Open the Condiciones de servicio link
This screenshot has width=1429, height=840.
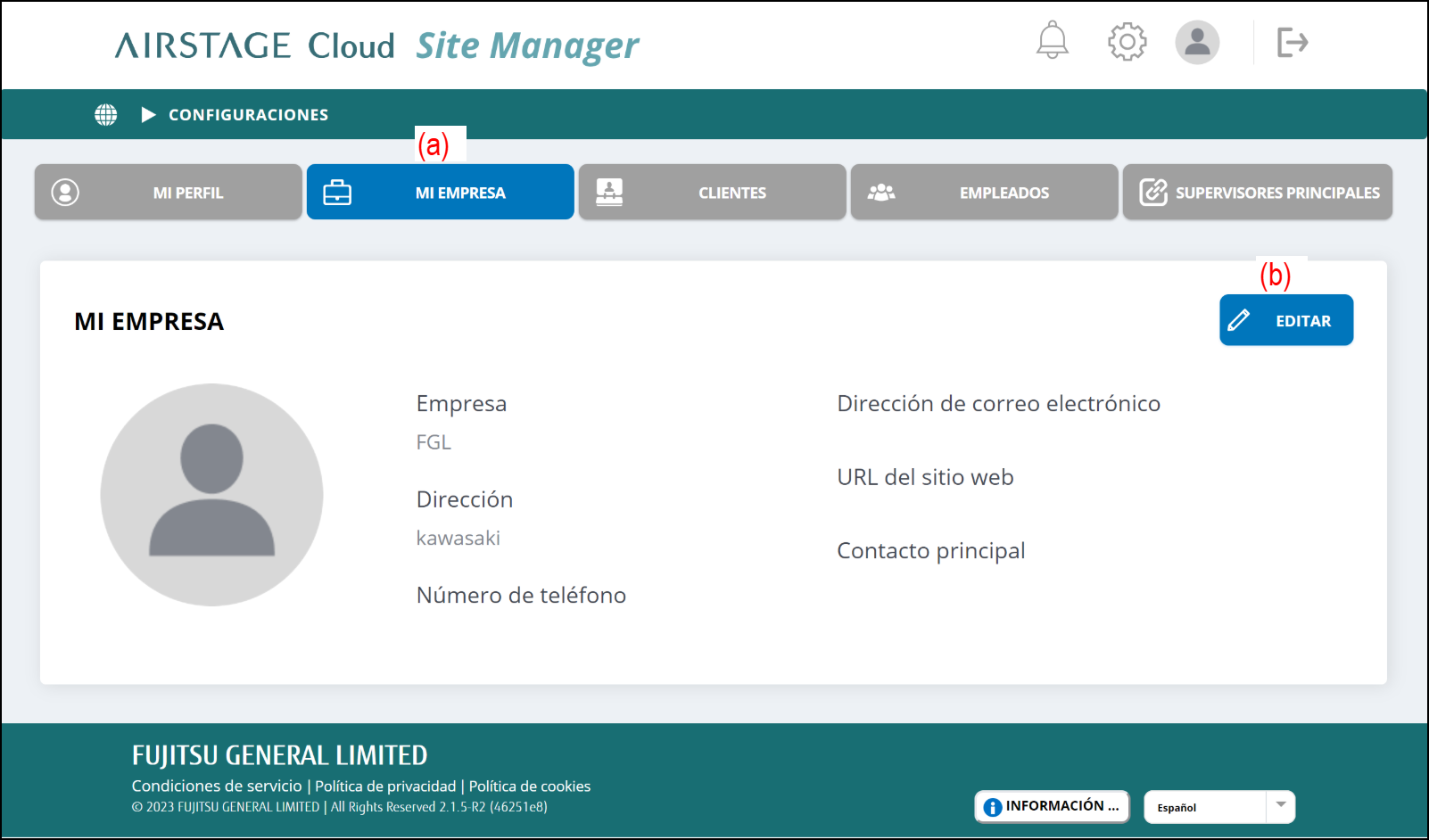[x=217, y=786]
